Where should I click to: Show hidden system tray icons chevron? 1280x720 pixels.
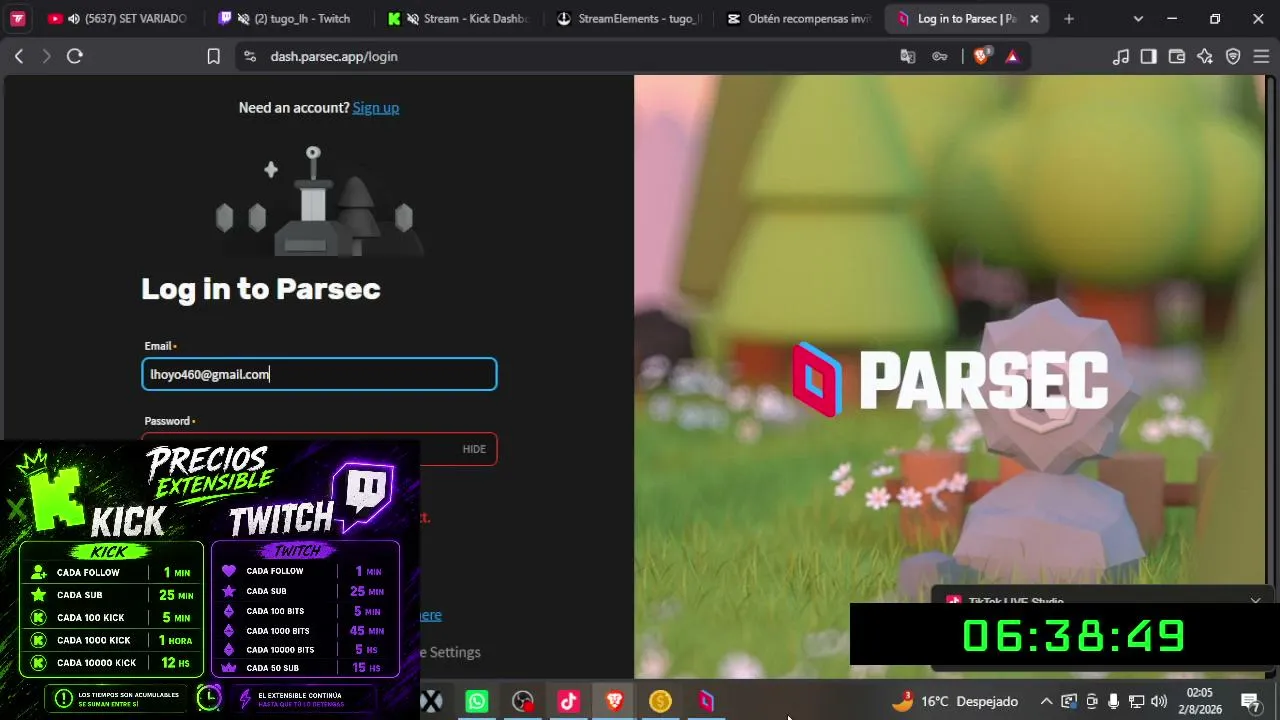tap(1046, 701)
